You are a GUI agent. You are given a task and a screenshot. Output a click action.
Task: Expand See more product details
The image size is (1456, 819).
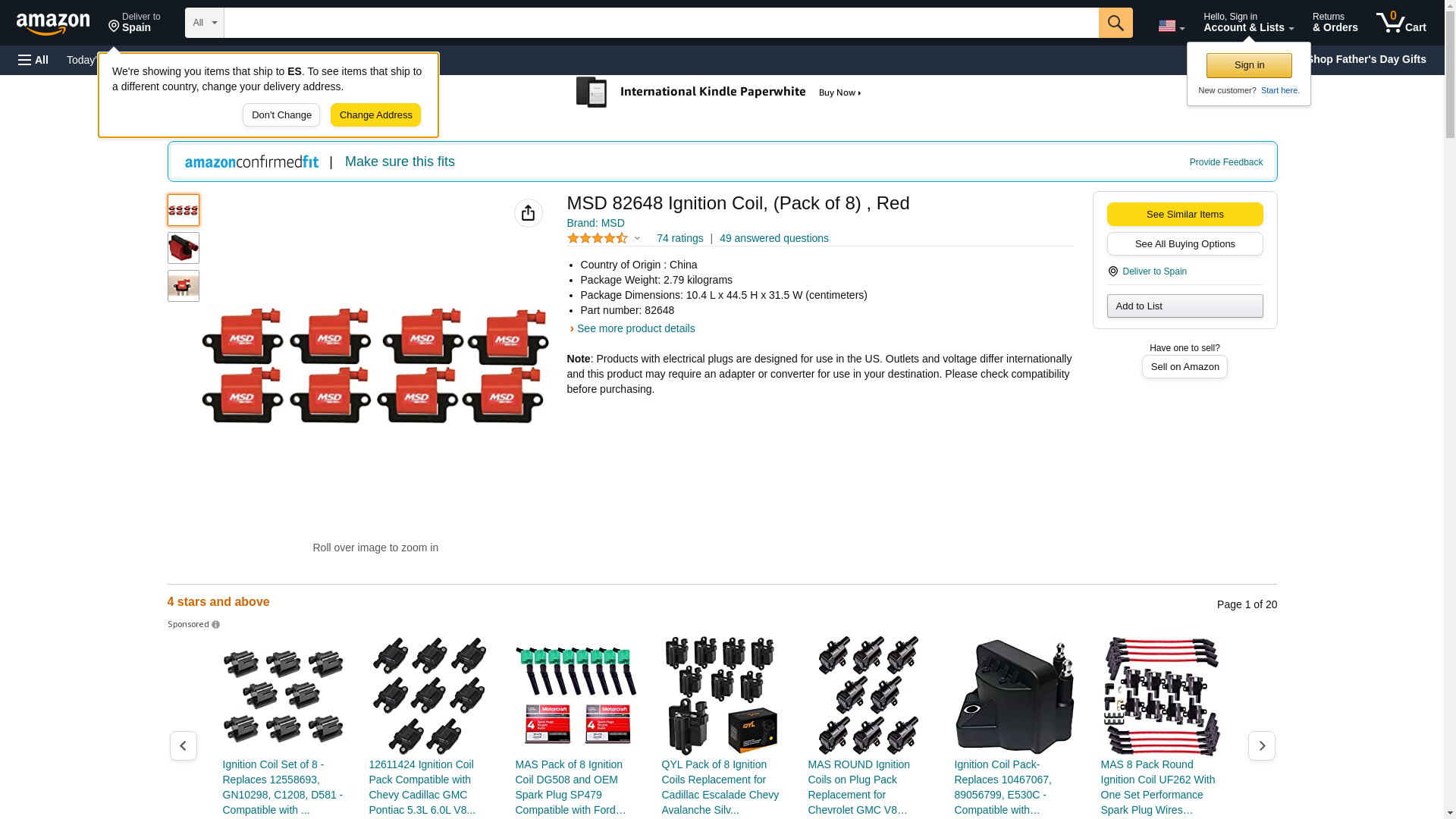635,328
